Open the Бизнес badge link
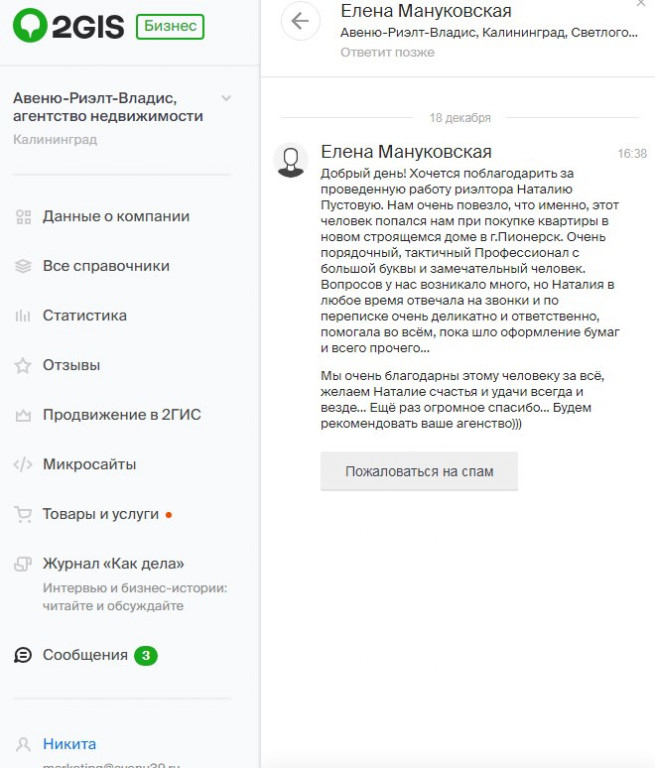 [170, 26]
